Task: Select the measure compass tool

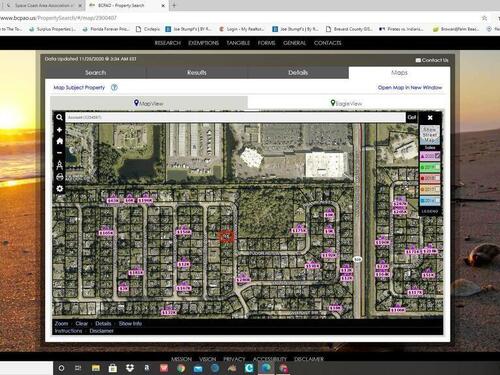Action: click(60, 165)
